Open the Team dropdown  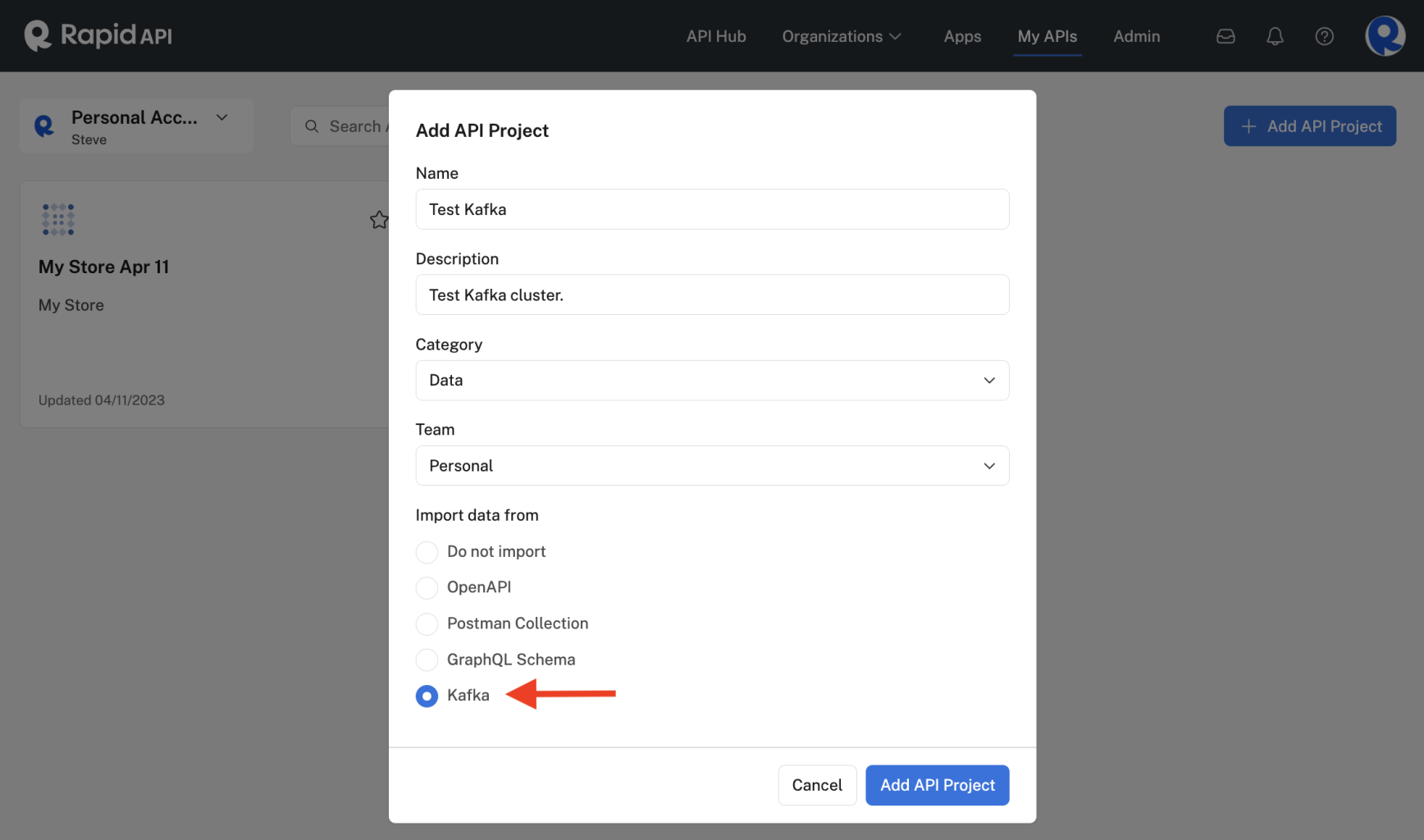click(712, 466)
